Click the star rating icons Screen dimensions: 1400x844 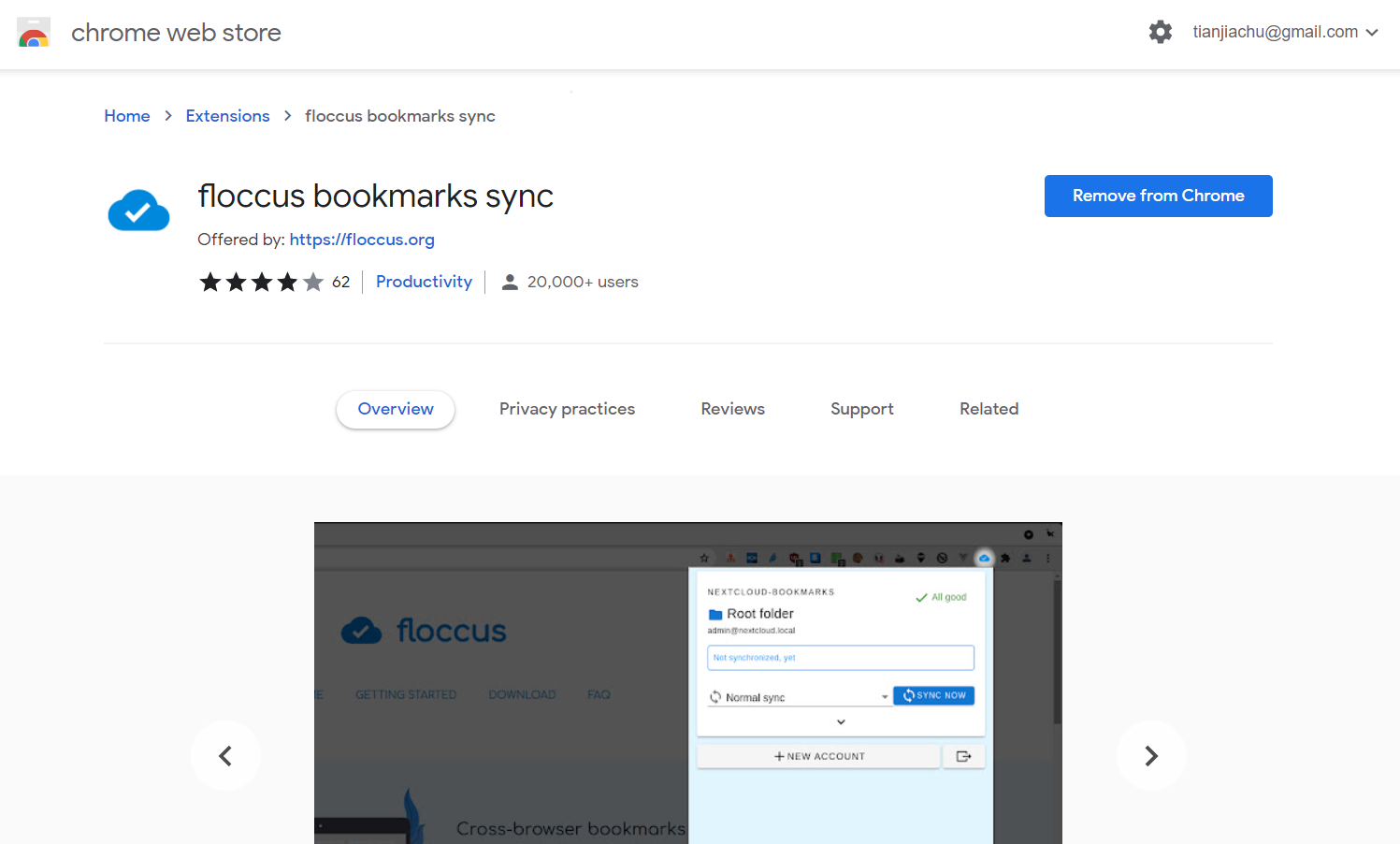click(261, 282)
